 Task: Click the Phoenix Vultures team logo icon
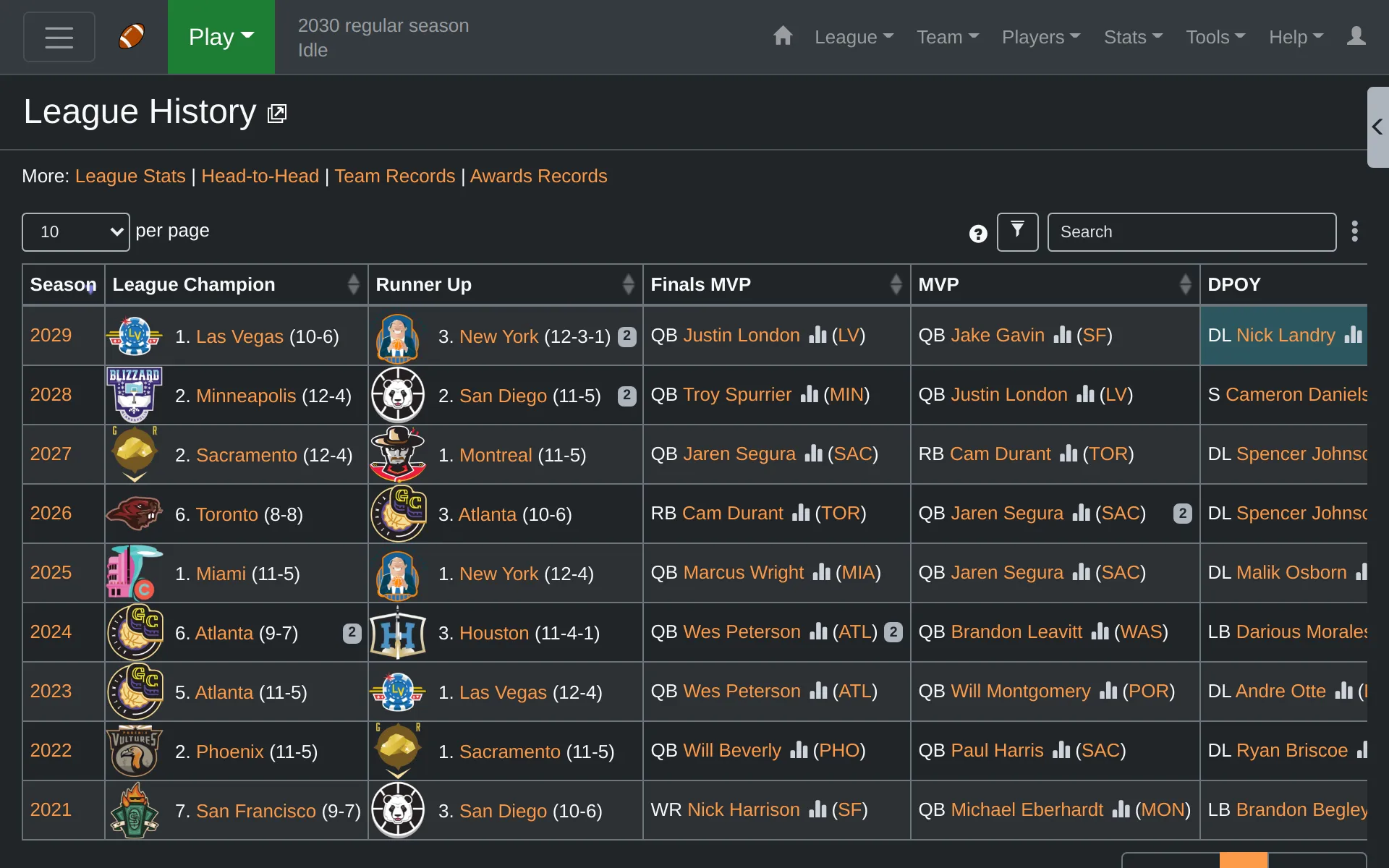(x=135, y=750)
